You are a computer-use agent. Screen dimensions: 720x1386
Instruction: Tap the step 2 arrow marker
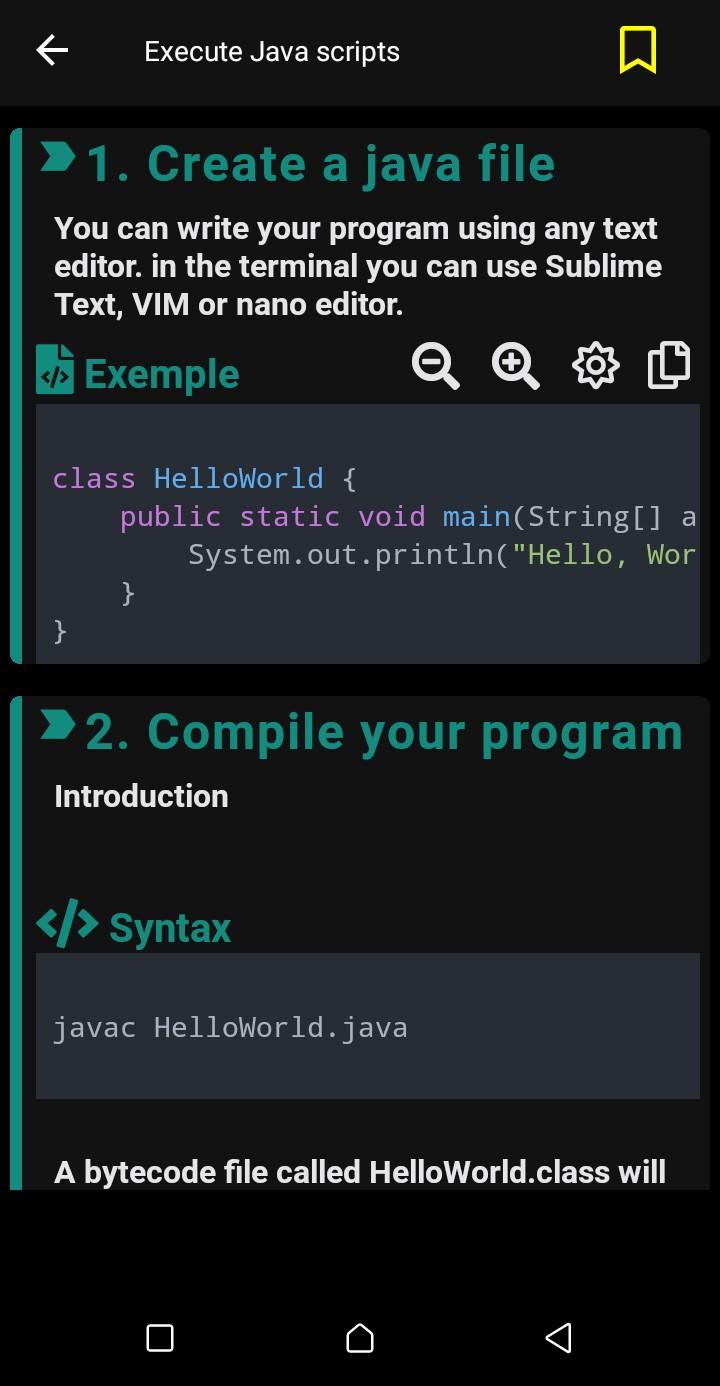pyautogui.click(x=57, y=725)
